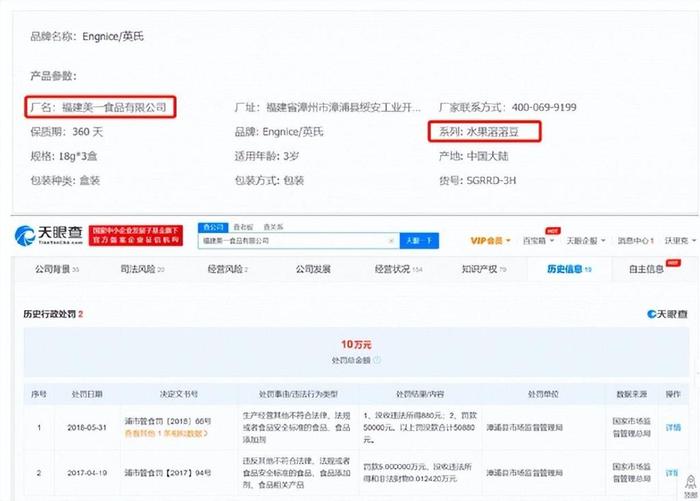
Task: Expand the orange 查看其他 link under the 2018 document
Action: tap(166, 433)
